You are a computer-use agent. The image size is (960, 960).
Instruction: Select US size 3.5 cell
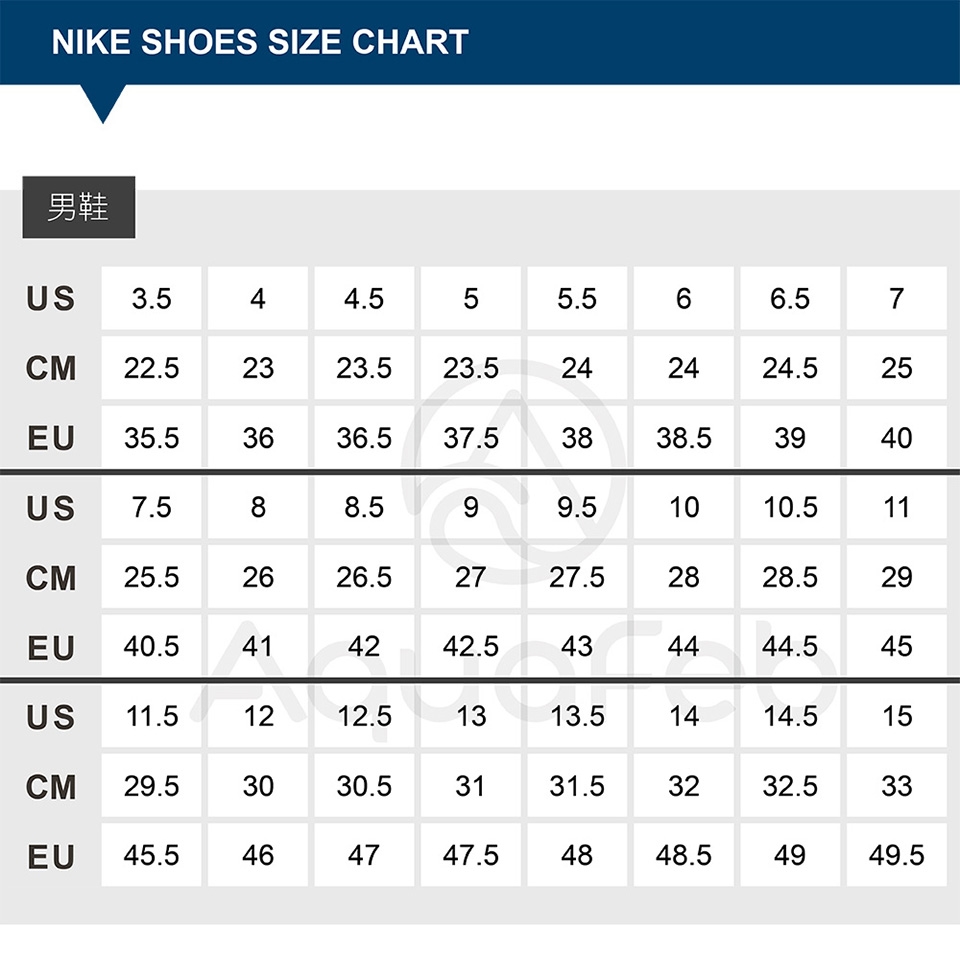[x=152, y=299]
